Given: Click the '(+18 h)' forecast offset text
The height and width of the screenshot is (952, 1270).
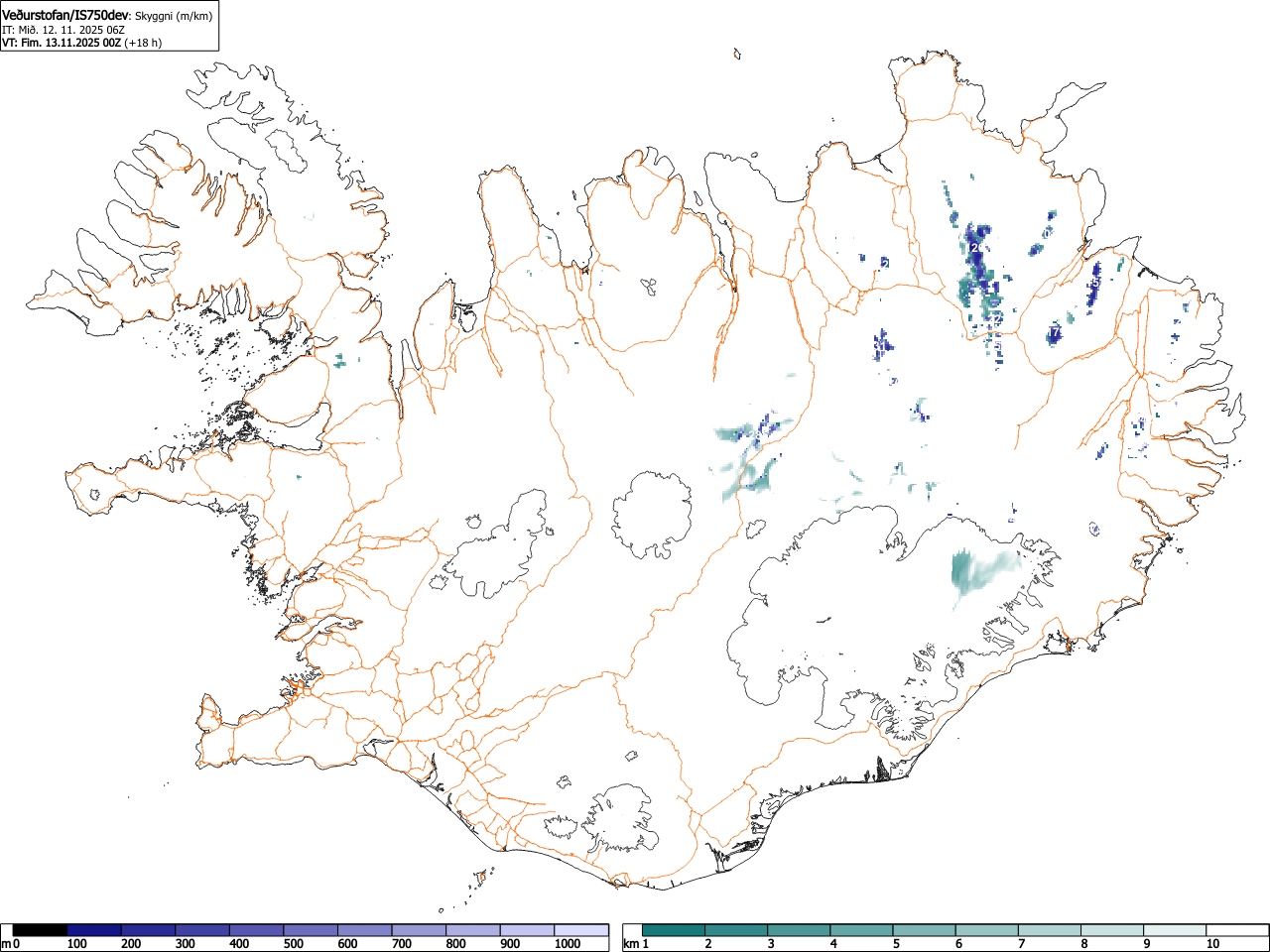Looking at the screenshot, I should 144,43.
